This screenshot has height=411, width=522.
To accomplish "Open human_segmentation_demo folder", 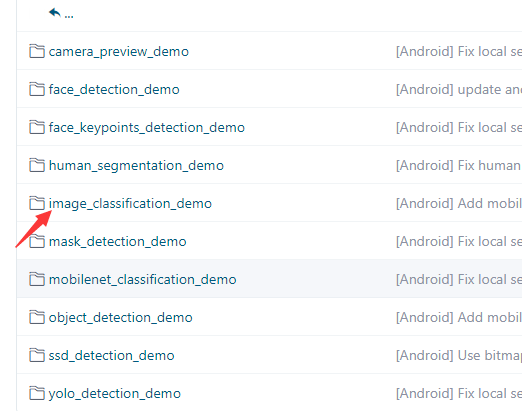I will (x=136, y=166).
